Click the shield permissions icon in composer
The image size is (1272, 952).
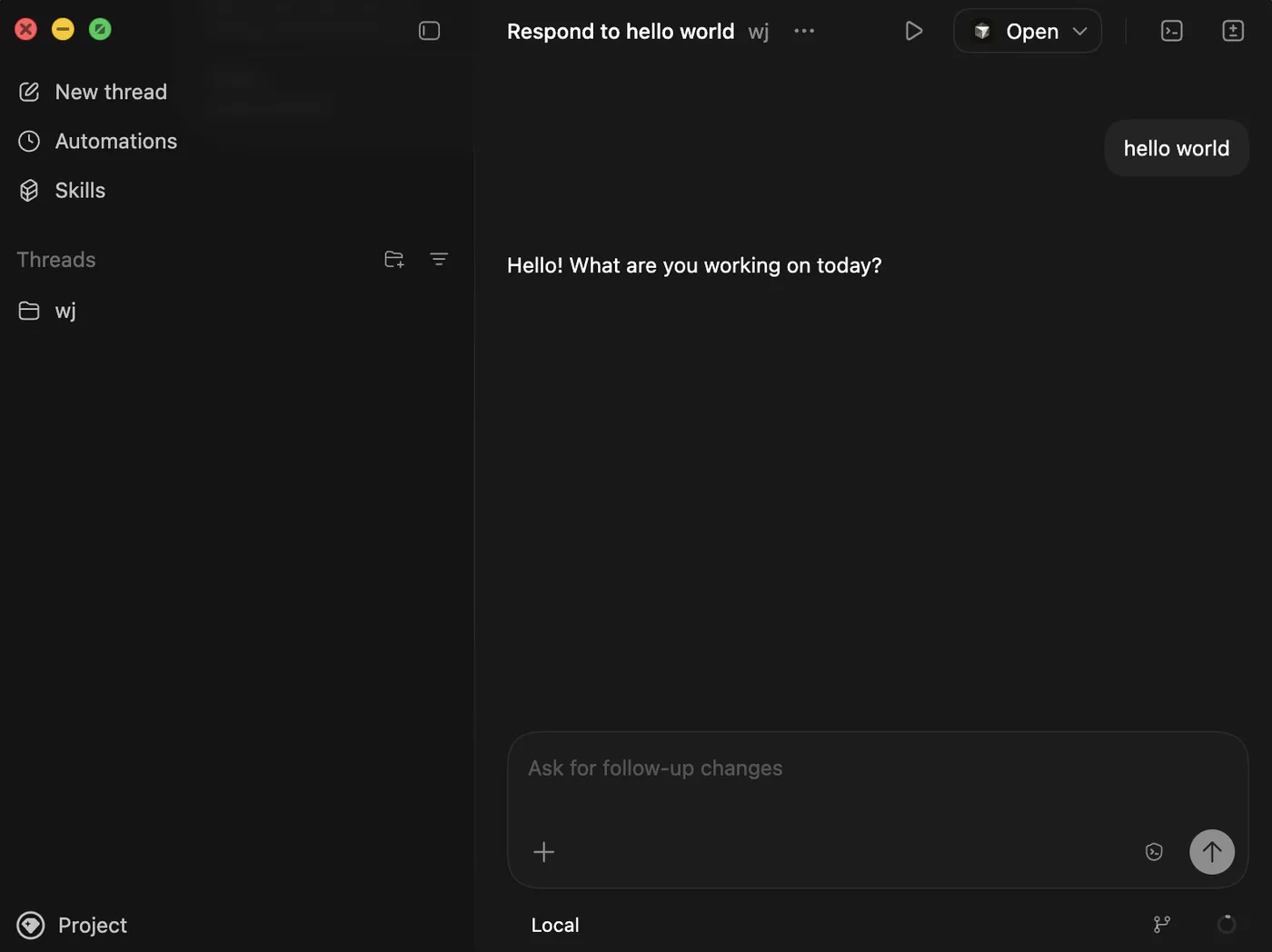pyautogui.click(x=1154, y=852)
